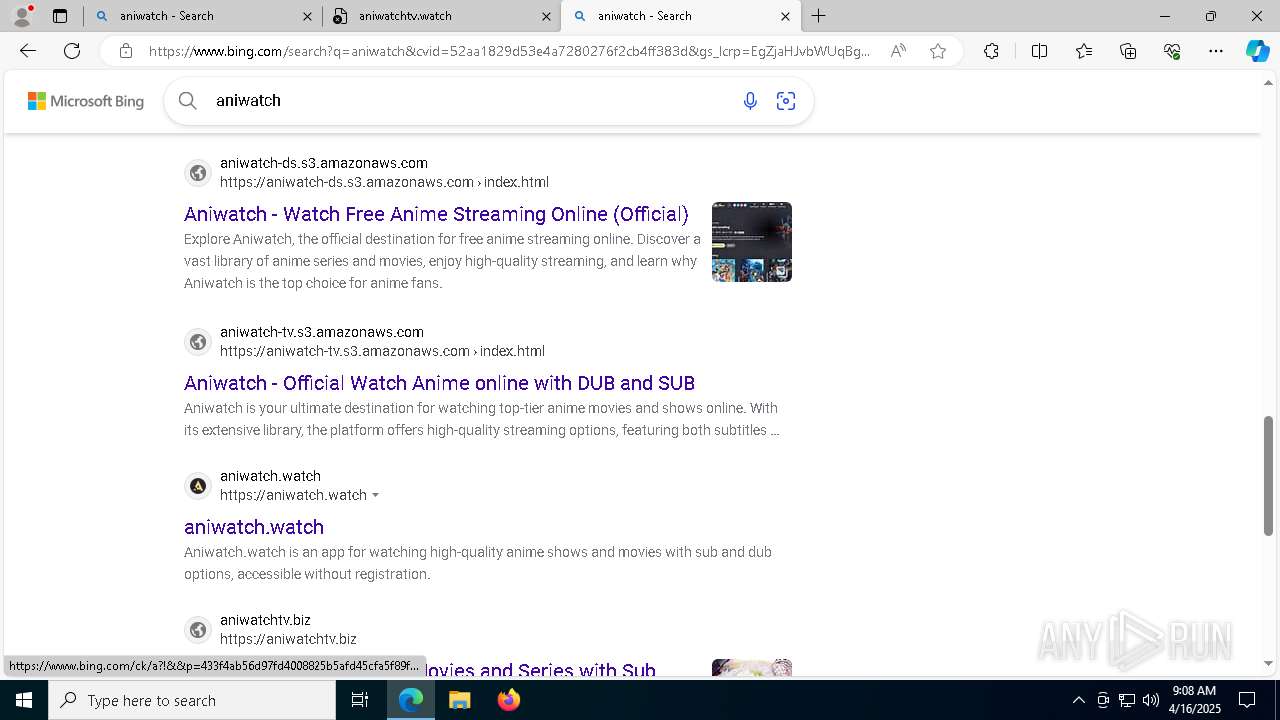Image resolution: width=1280 pixels, height=720 pixels.
Task: Open Settings and more ellipsis menu
Action: coord(1216,51)
